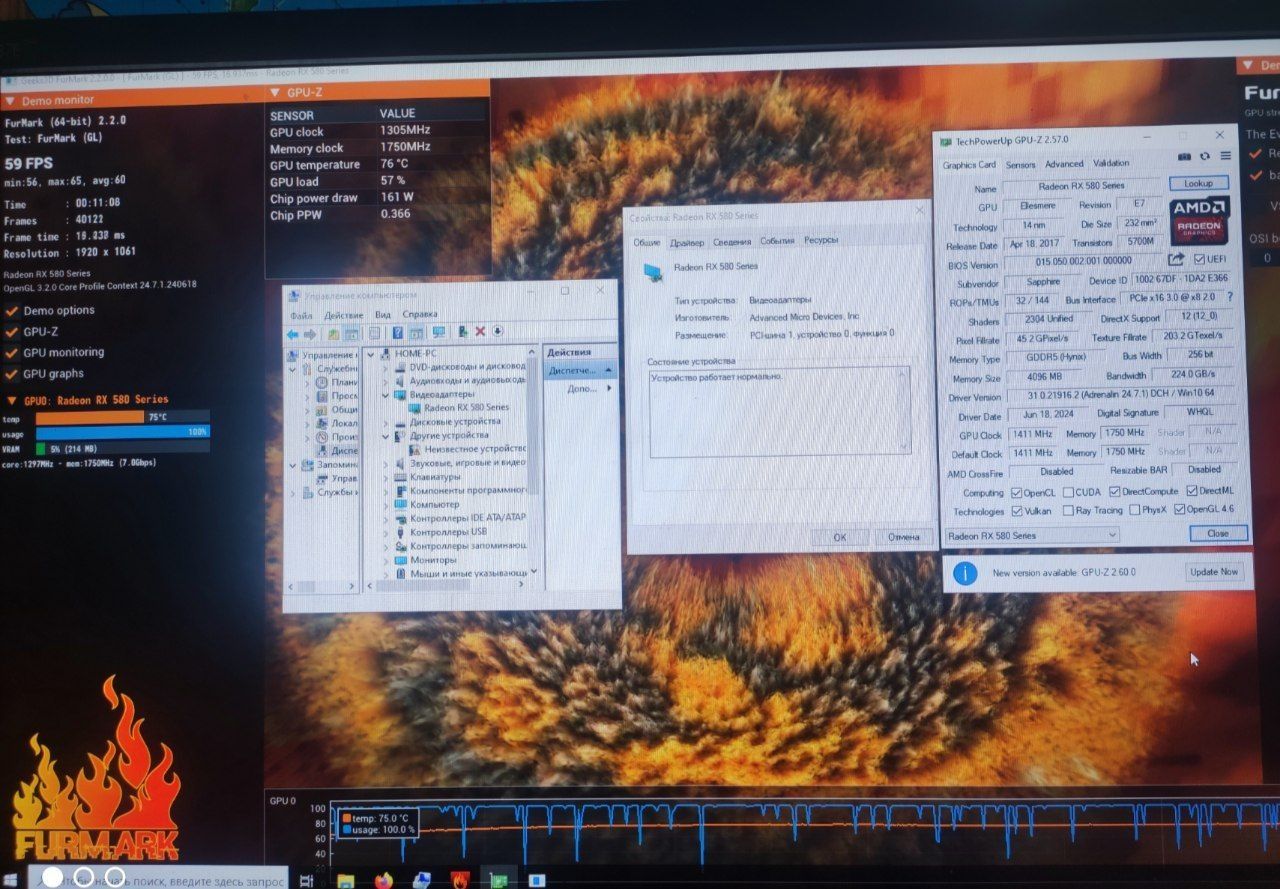Viewport: 1280px width, 889px height.
Task: Click the GPU-Z screenshot camera icon
Action: 1185,157
